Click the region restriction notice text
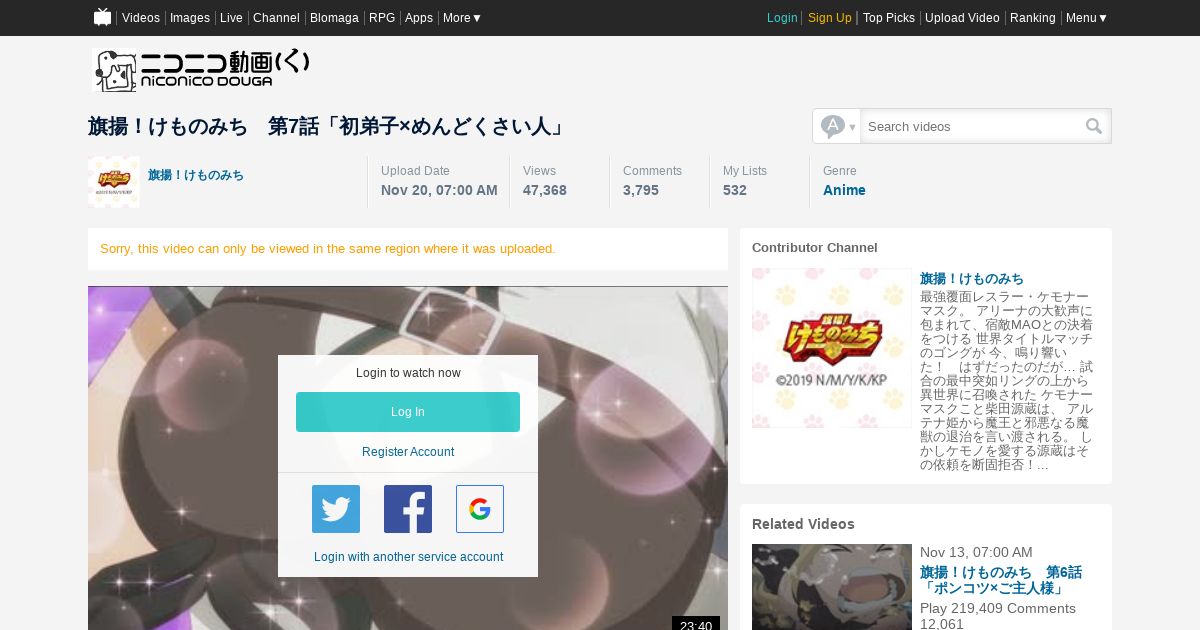Viewport: 1200px width, 630px height. 328,248
